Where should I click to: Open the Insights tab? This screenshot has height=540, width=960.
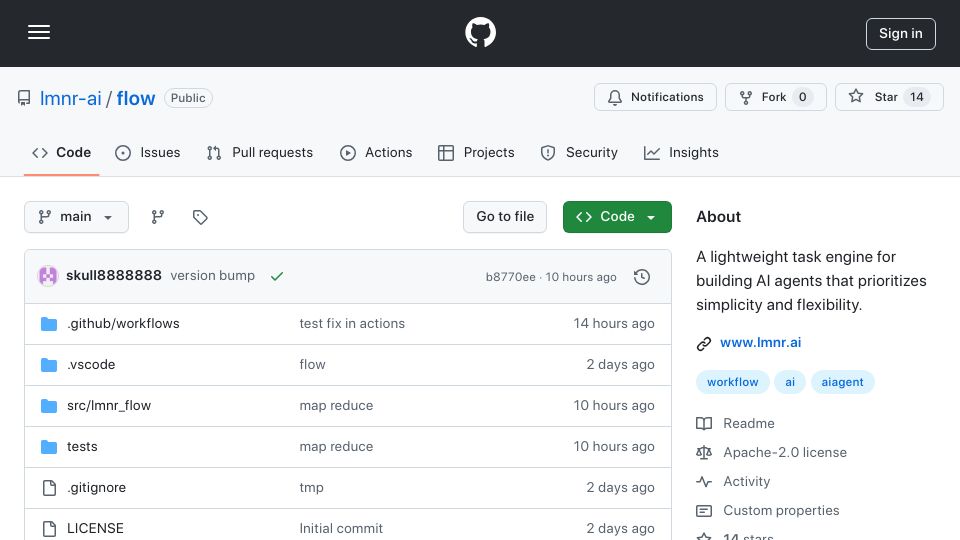681,152
